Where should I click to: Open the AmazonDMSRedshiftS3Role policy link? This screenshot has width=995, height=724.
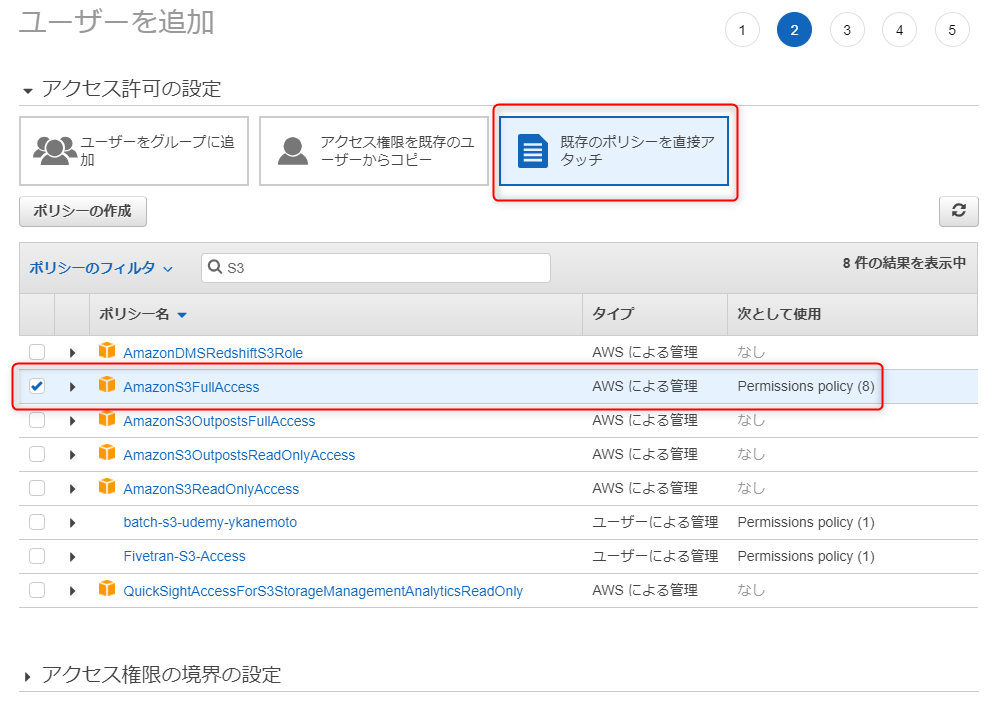click(213, 353)
